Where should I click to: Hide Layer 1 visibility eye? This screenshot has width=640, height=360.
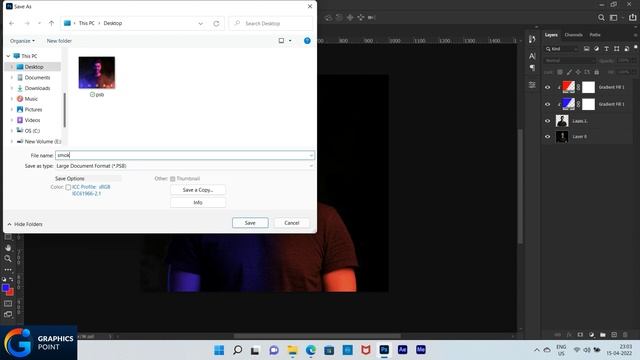point(548,121)
